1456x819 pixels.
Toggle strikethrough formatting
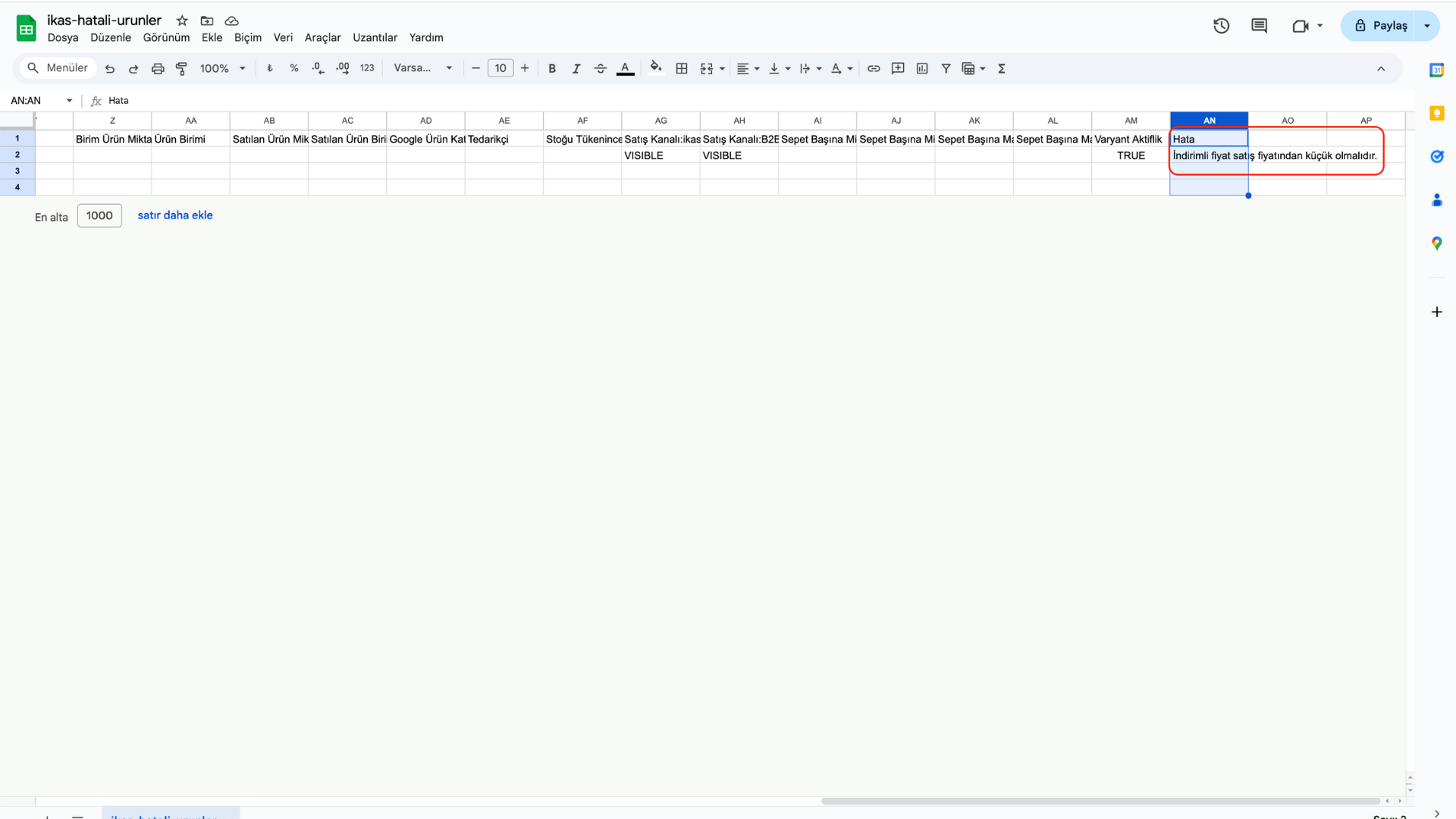pos(601,68)
